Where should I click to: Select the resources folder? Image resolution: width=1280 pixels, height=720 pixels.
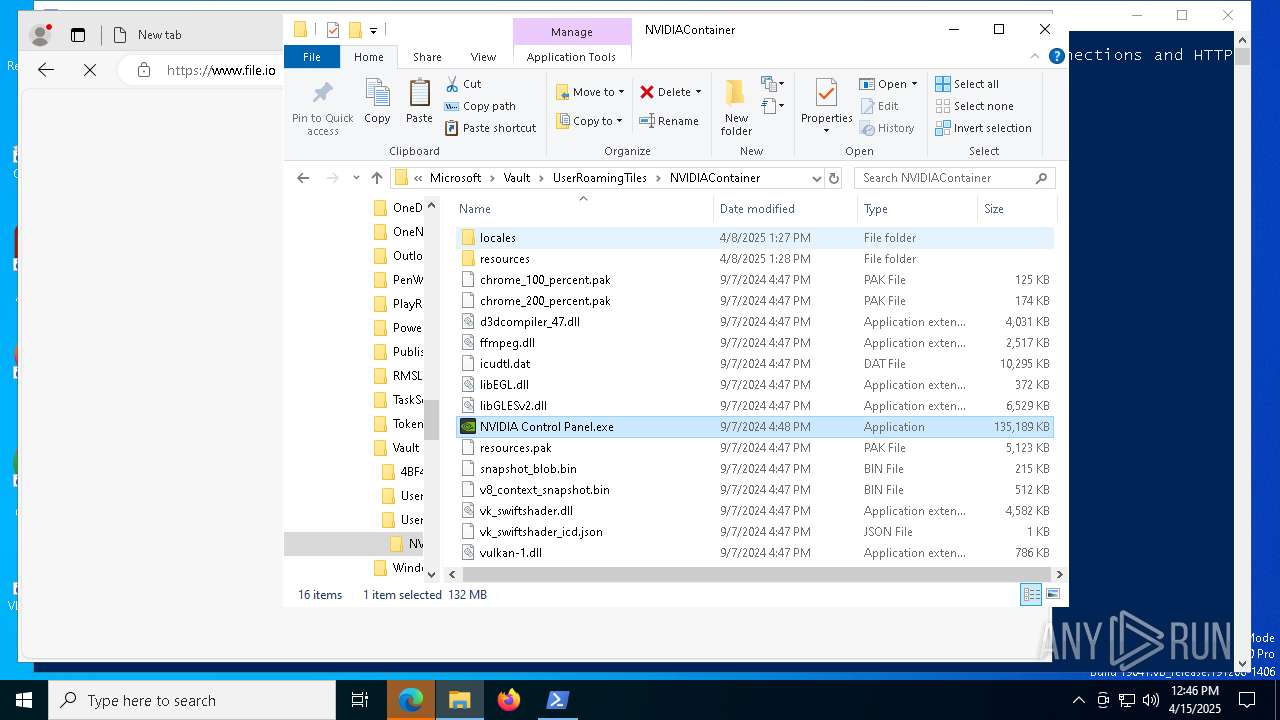pos(755,259)
